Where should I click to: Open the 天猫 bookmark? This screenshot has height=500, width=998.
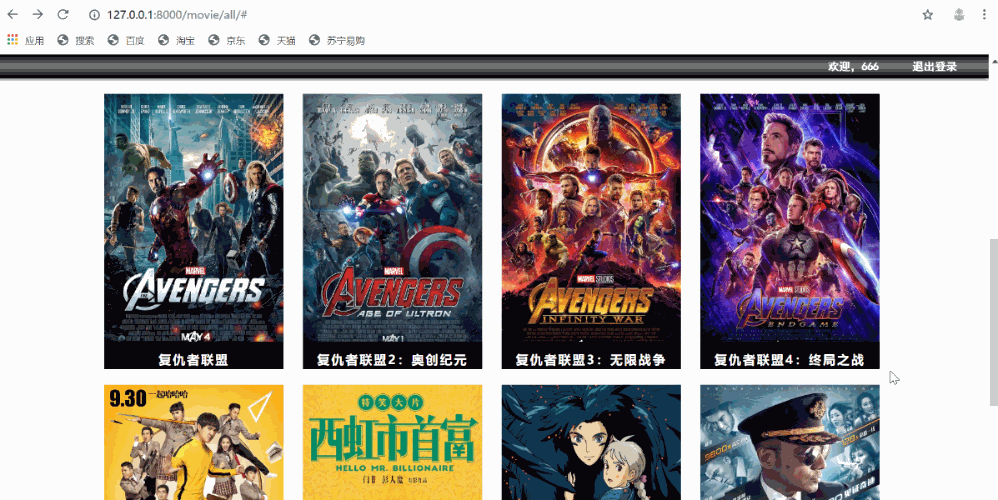[277, 40]
